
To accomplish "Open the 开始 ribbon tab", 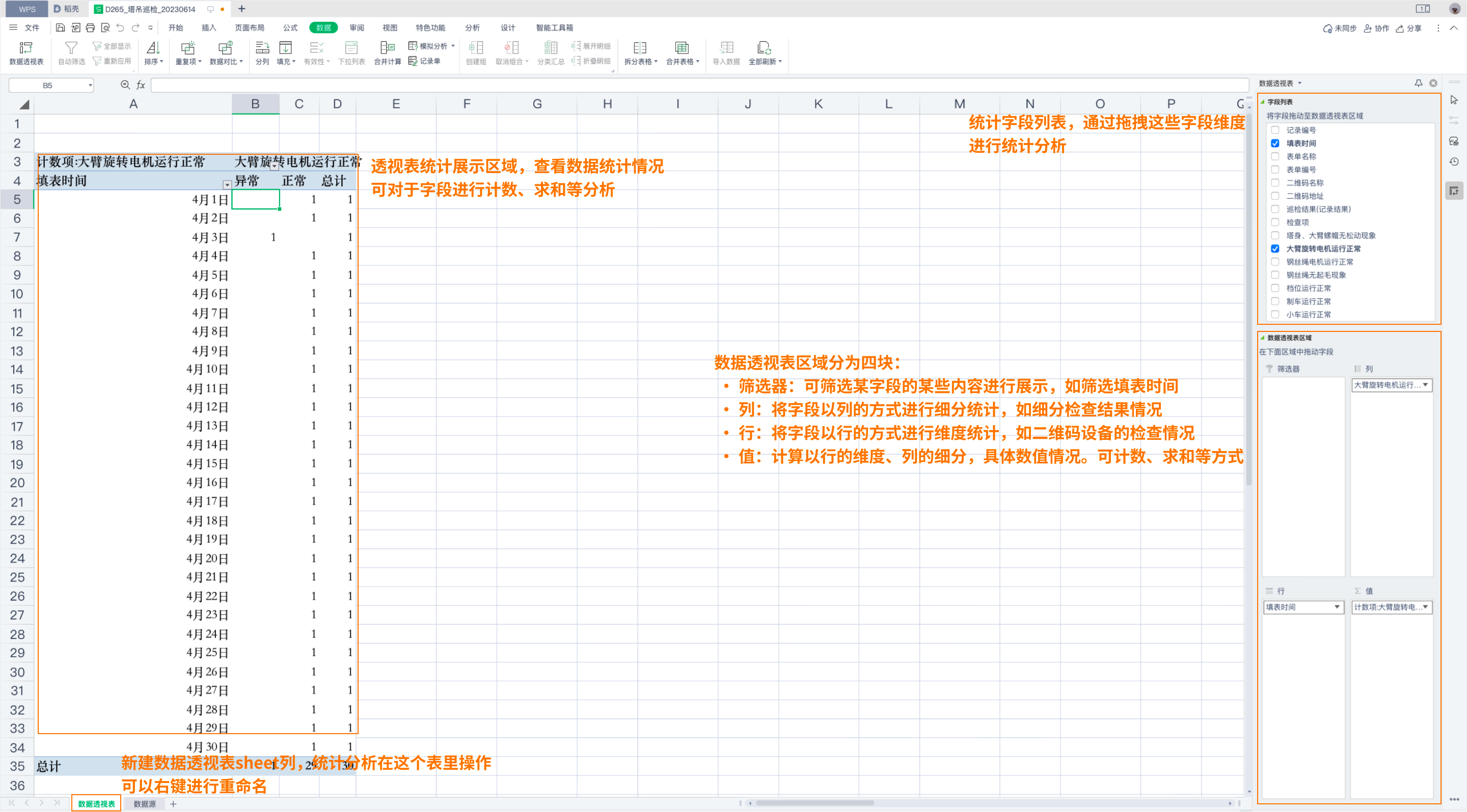I will point(176,27).
